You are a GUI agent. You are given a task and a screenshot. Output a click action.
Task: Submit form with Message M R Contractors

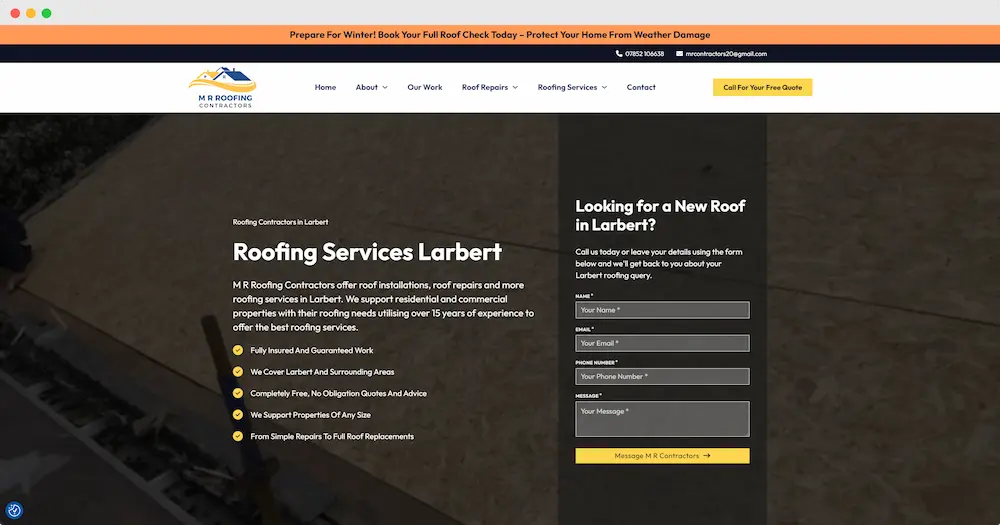tap(662, 456)
